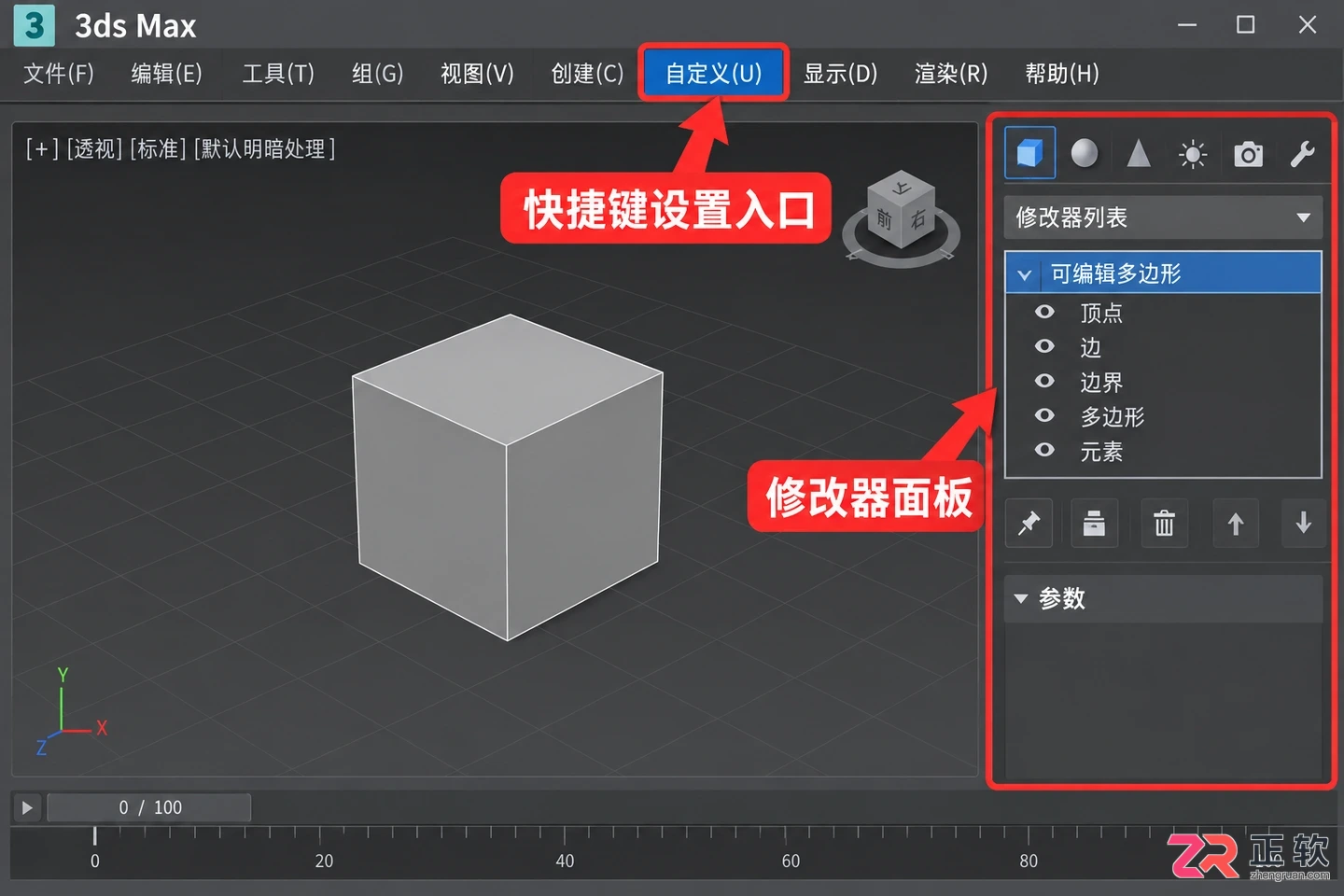The height and width of the screenshot is (896, 1344).
Task: Click the ViewCube right face 右
Action: pos(917,220)
